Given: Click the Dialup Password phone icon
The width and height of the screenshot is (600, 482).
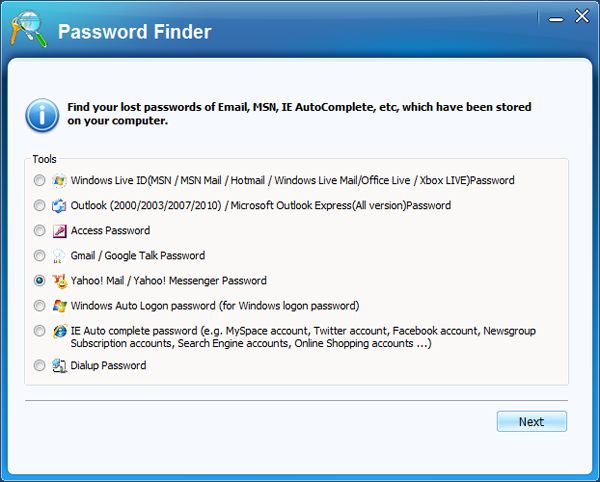Looking at the screenshot, I should coord(59,365).
